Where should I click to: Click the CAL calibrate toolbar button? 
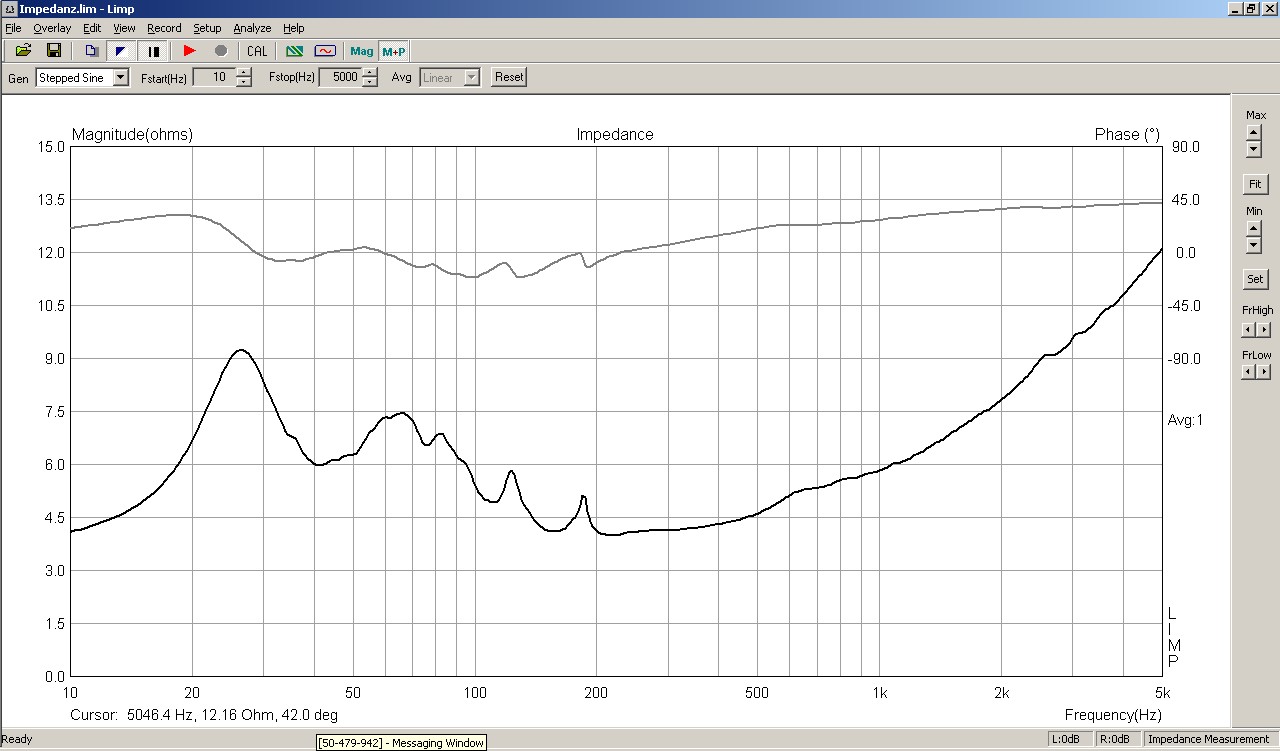pyautogui.click(x=257, y=51)
